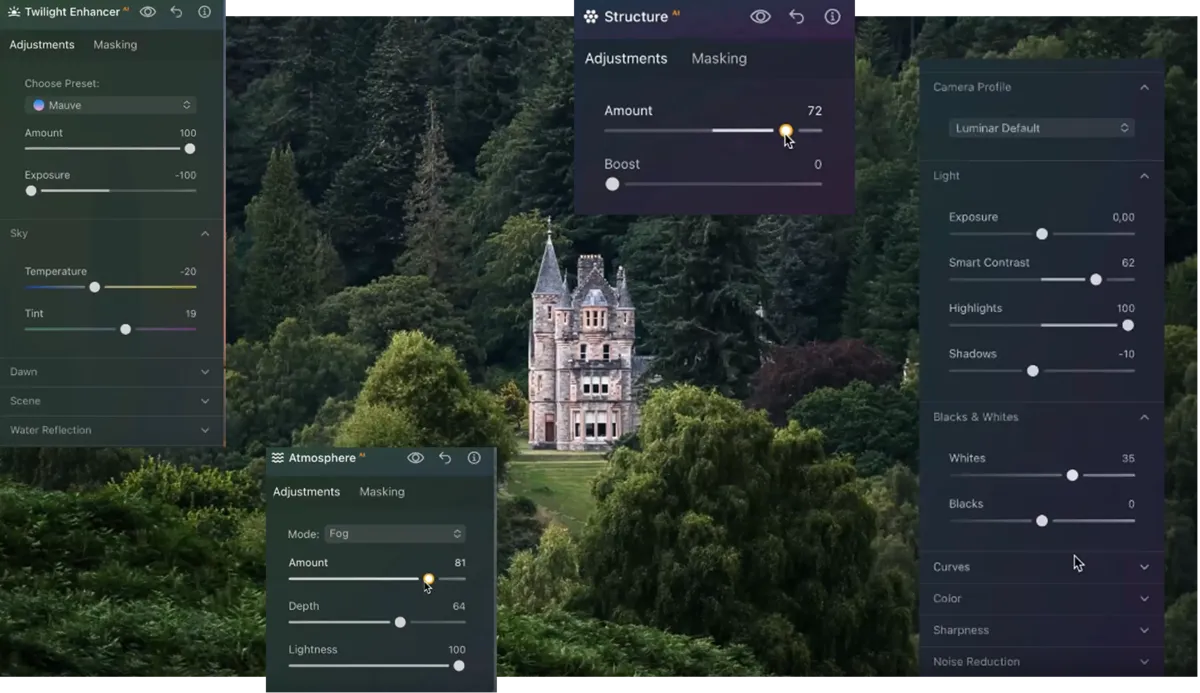Open the Camera Profile dropdown
Viewport: 1200px width, 693px height.
tap(1041, 127)
